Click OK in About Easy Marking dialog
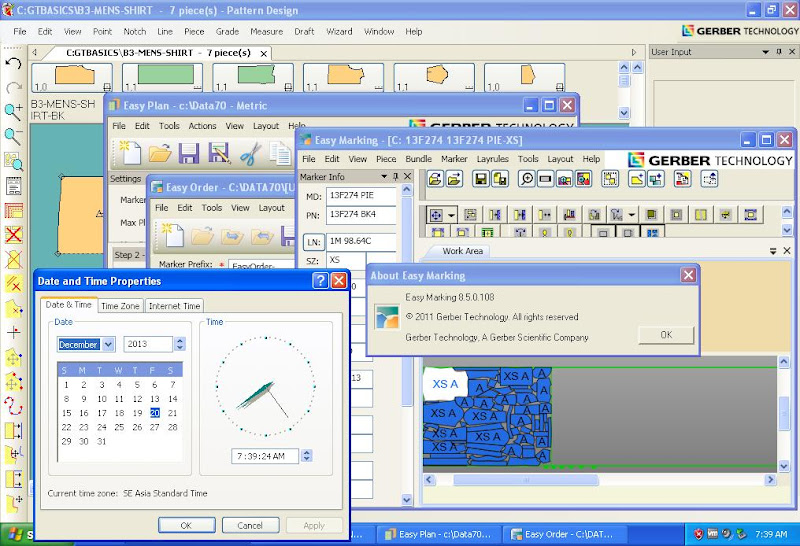The image size is (800, 546). 666,335
